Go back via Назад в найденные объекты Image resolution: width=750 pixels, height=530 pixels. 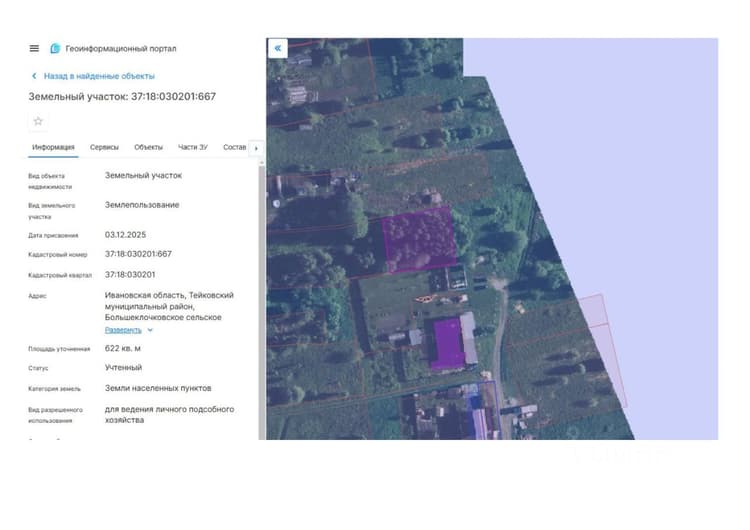click(99, 76)
